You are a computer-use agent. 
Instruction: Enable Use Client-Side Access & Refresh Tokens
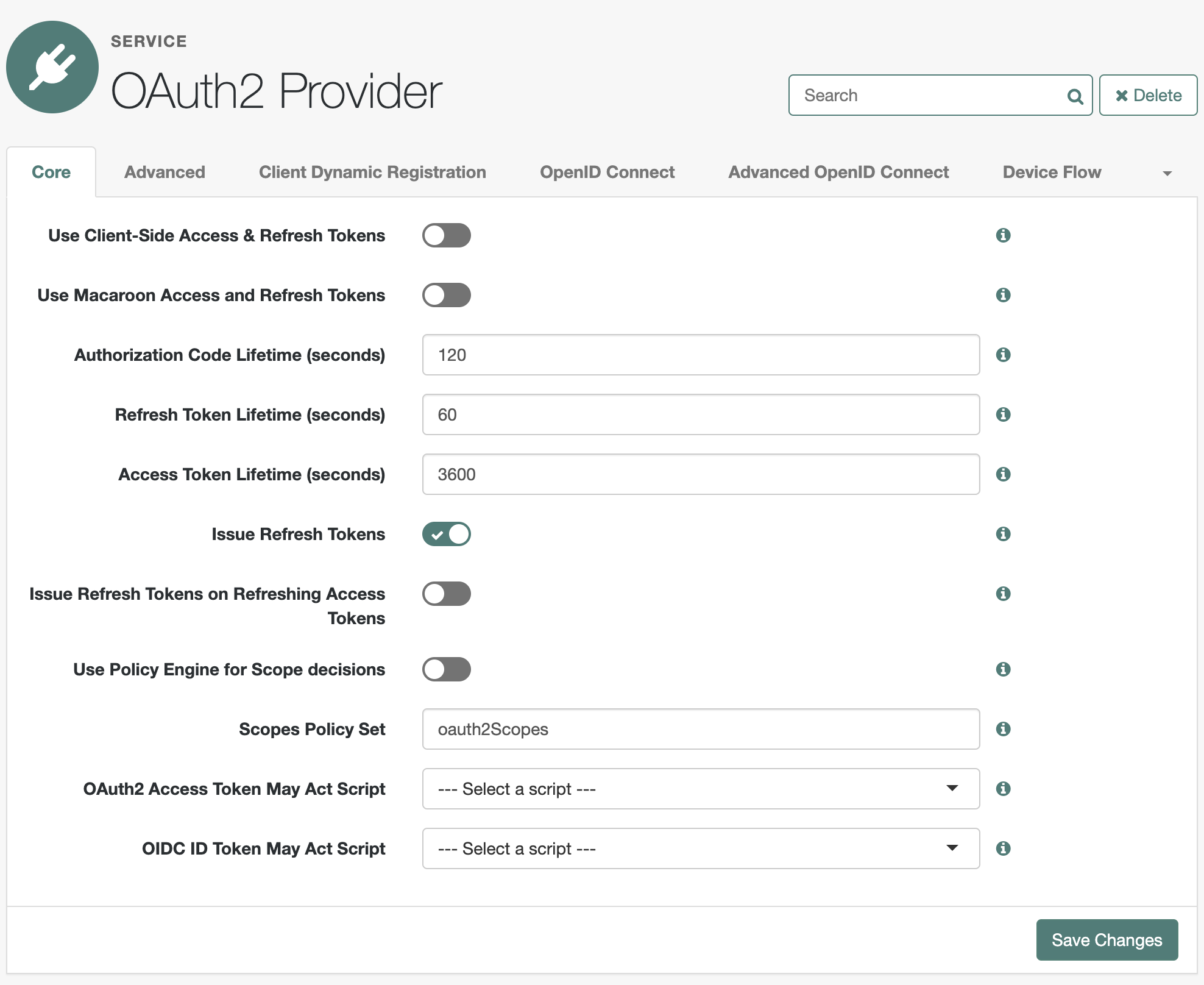click(447, 235)
